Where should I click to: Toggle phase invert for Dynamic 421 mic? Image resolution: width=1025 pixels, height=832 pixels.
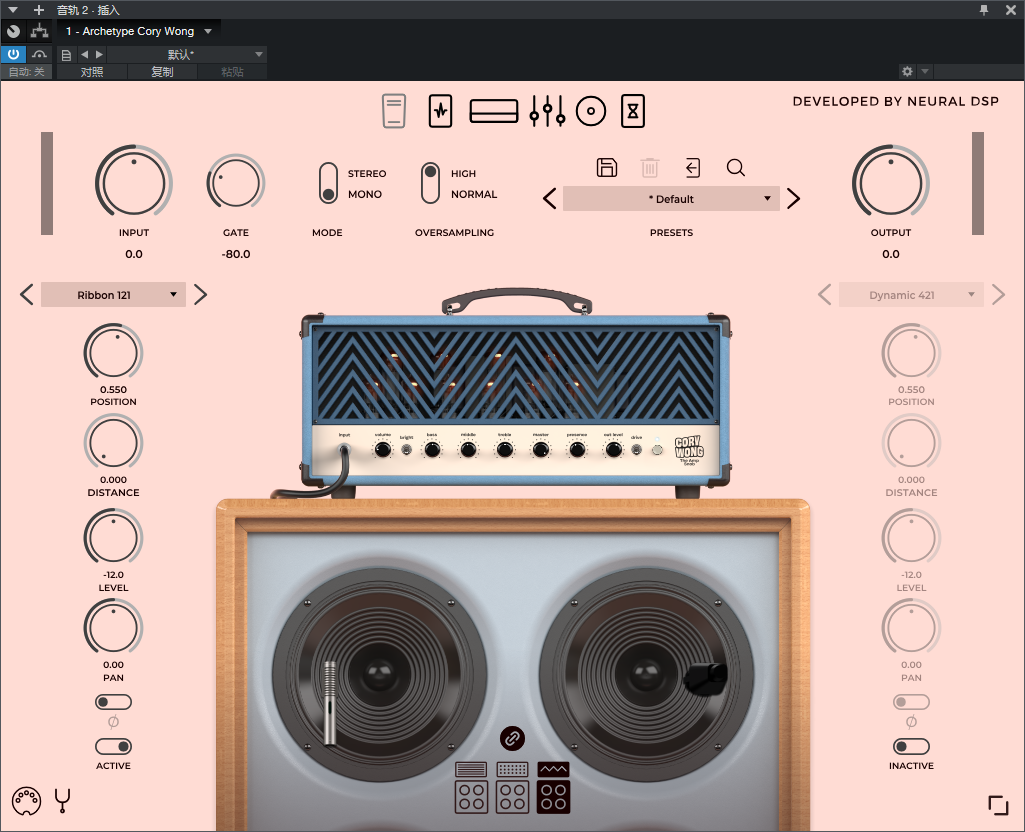(911, 703)
